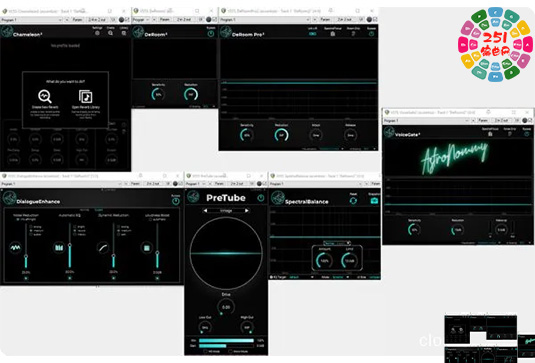Viewport: 535px width, 363px height.
Task: Click Noise Reduction waveform icon in DialogueEnhance
Action: (x=15, y=248)
